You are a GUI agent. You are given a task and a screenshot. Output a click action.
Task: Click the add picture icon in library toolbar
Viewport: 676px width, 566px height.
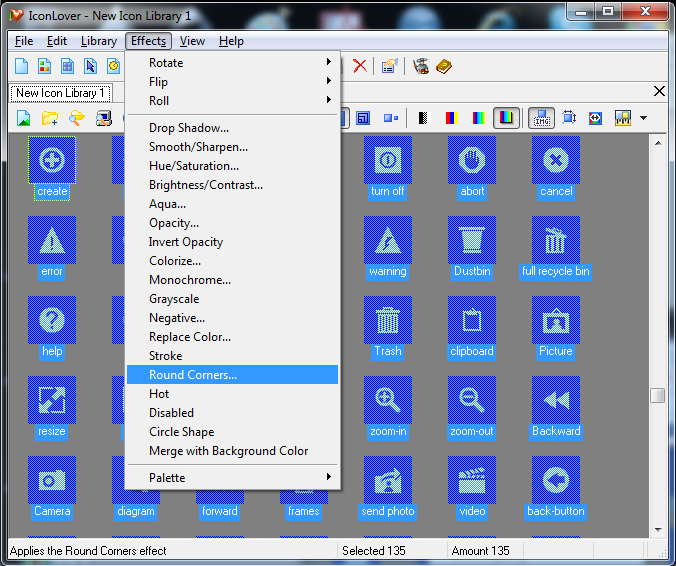coord(24,118)
